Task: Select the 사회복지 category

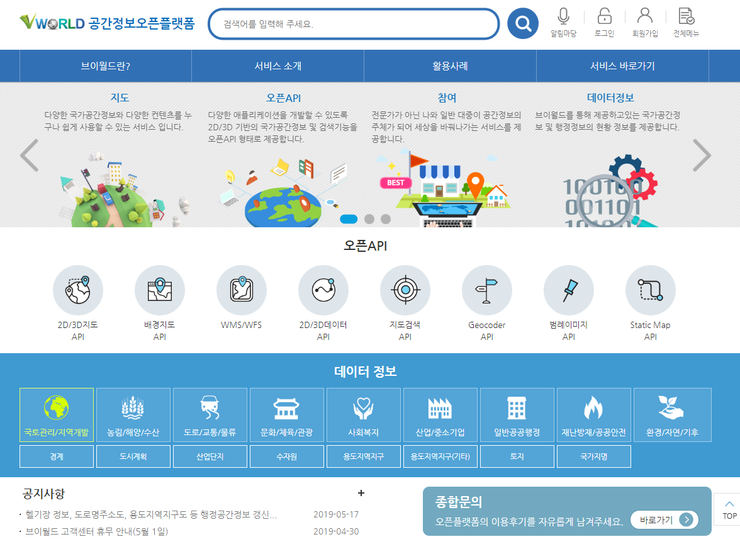Action: click(363, 415)
